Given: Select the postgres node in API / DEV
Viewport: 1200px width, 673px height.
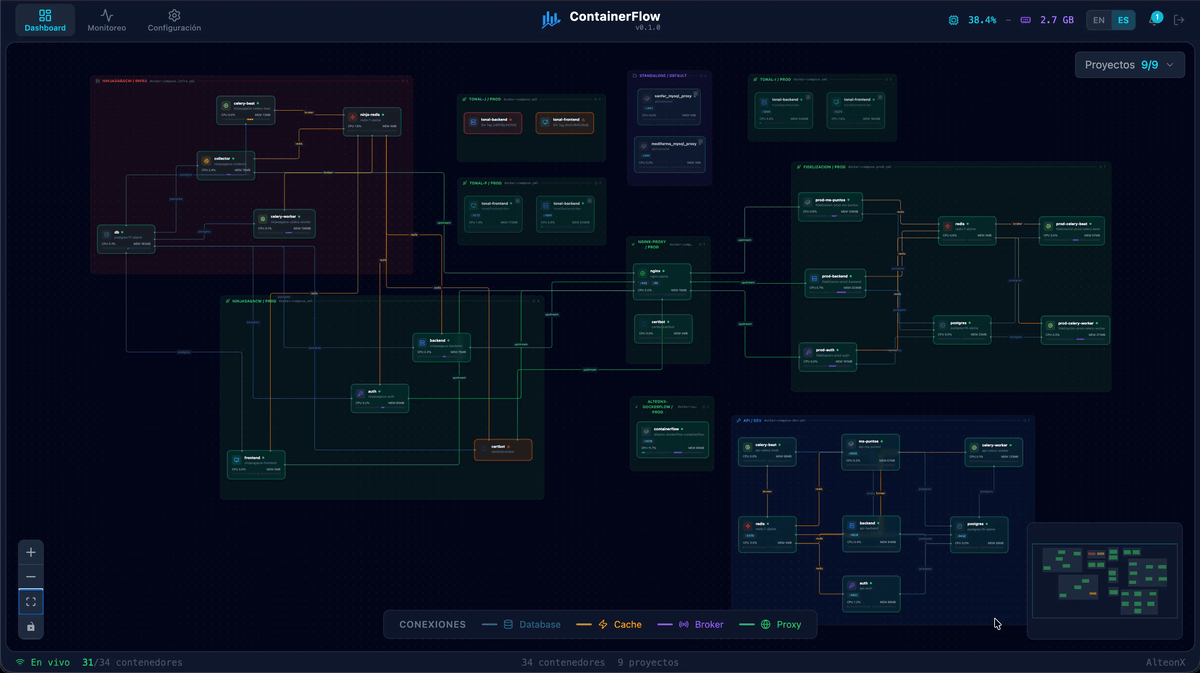Looking at the screenshot, I should [x=979, y=534].
